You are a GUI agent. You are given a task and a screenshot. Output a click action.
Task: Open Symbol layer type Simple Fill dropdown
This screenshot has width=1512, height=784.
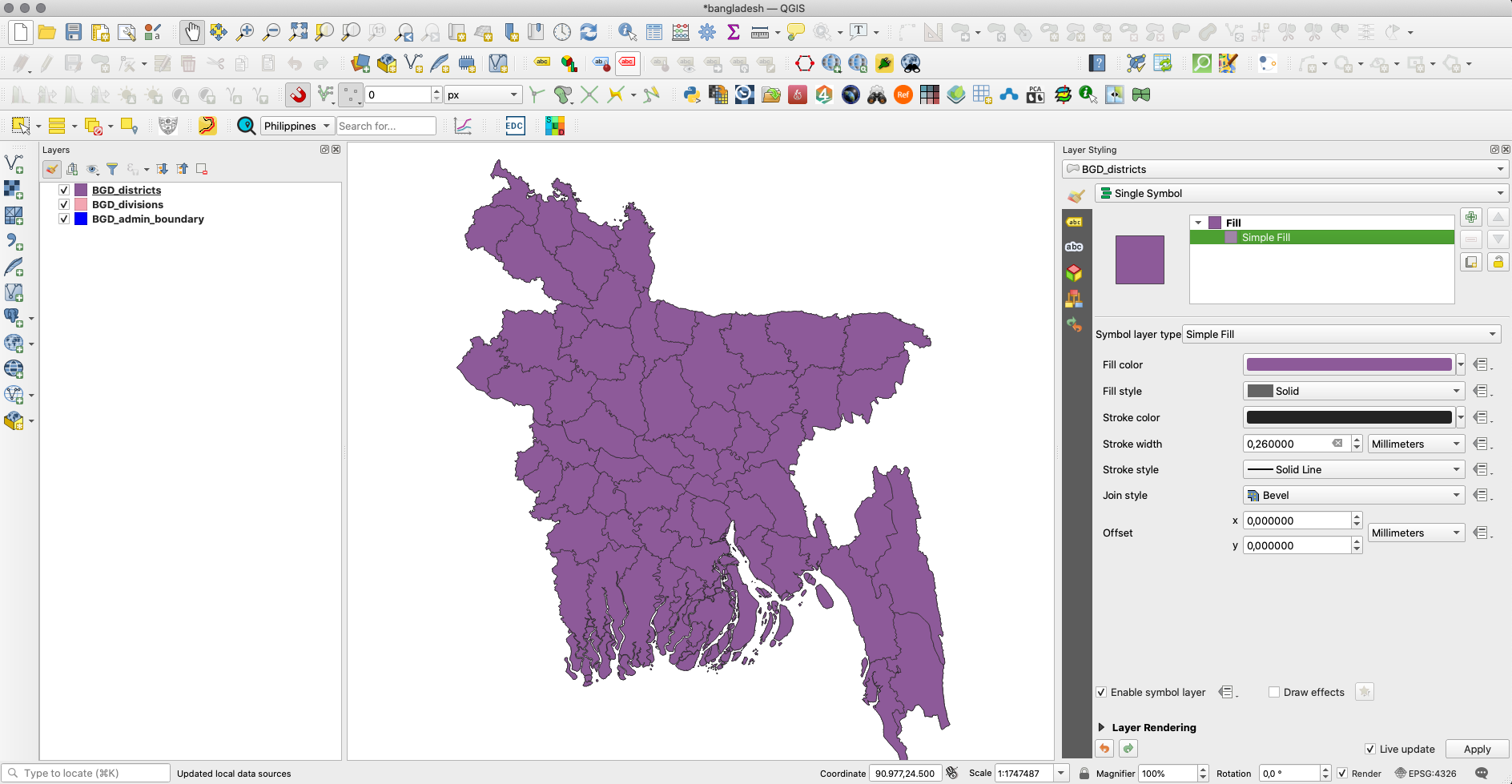(x=1341, y=334)
